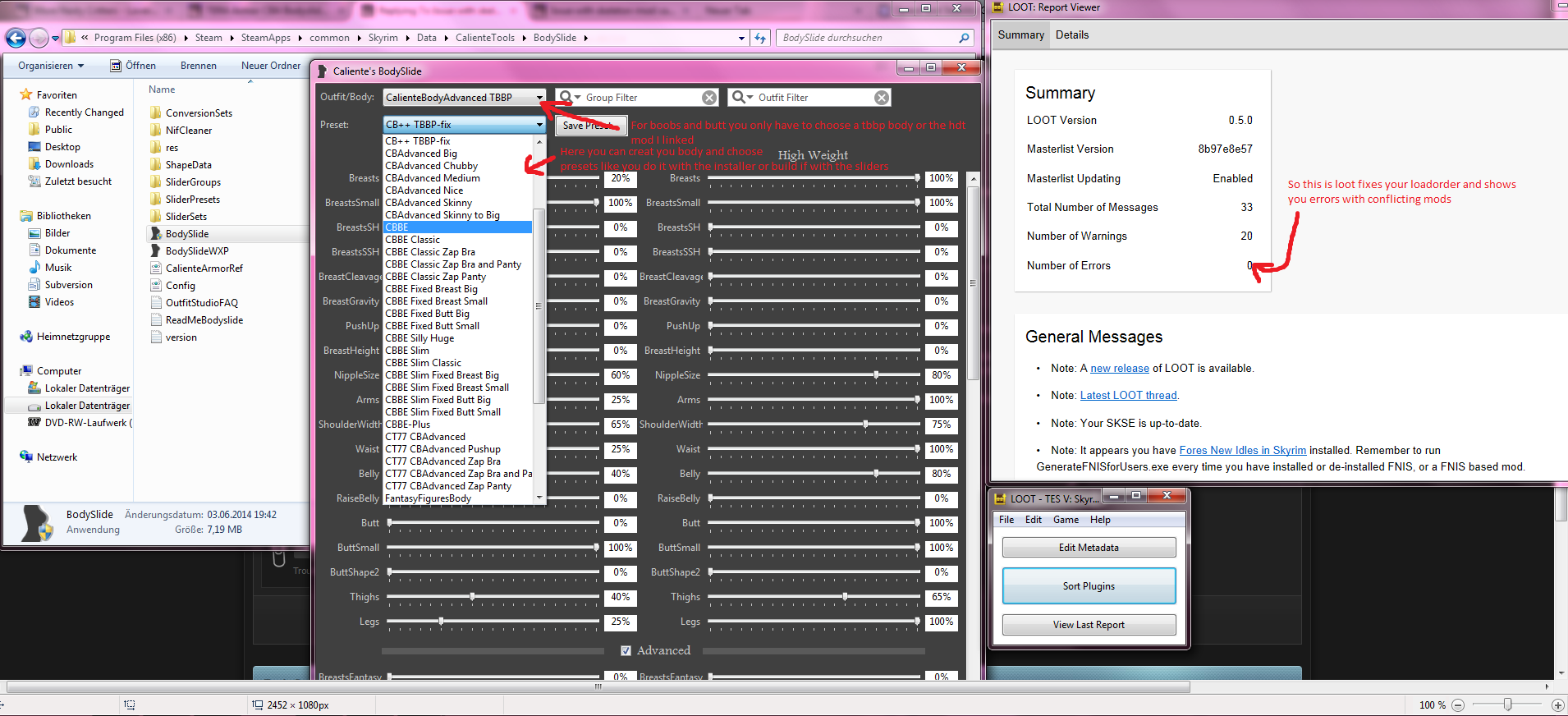The image size is (1568, 716).
Task: Switch to the Details tab in LOOT Report Viewer
Action: 1072,34
